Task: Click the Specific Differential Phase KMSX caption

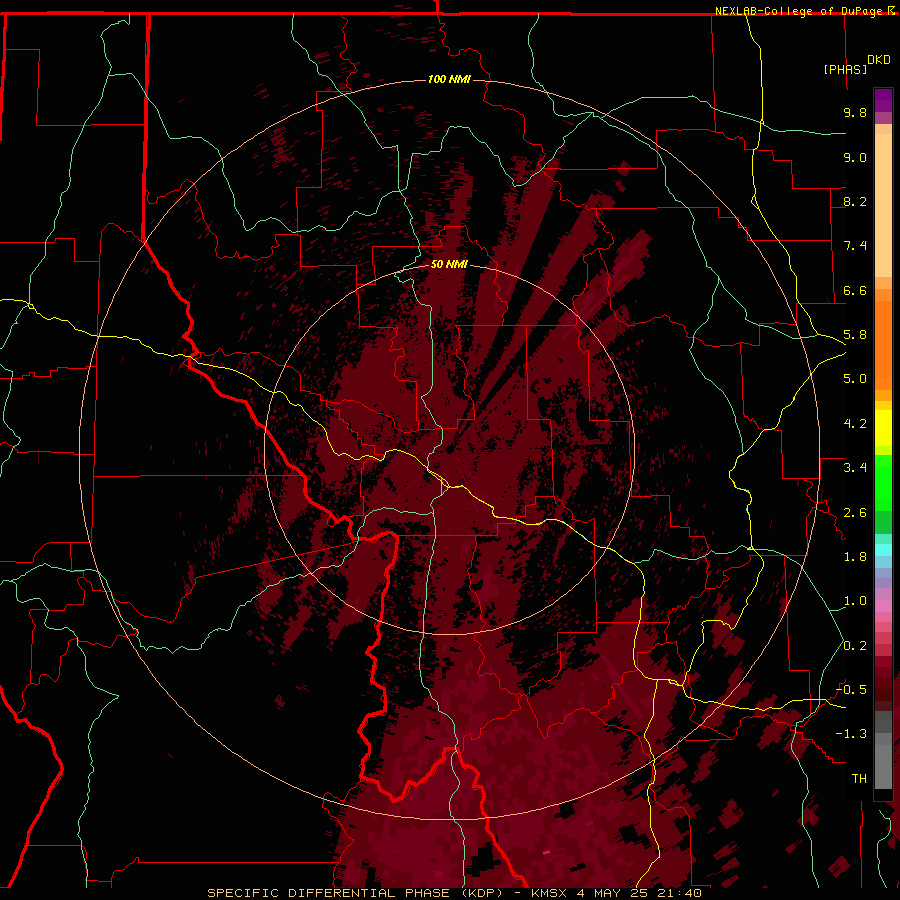Action: click(454, 893)
